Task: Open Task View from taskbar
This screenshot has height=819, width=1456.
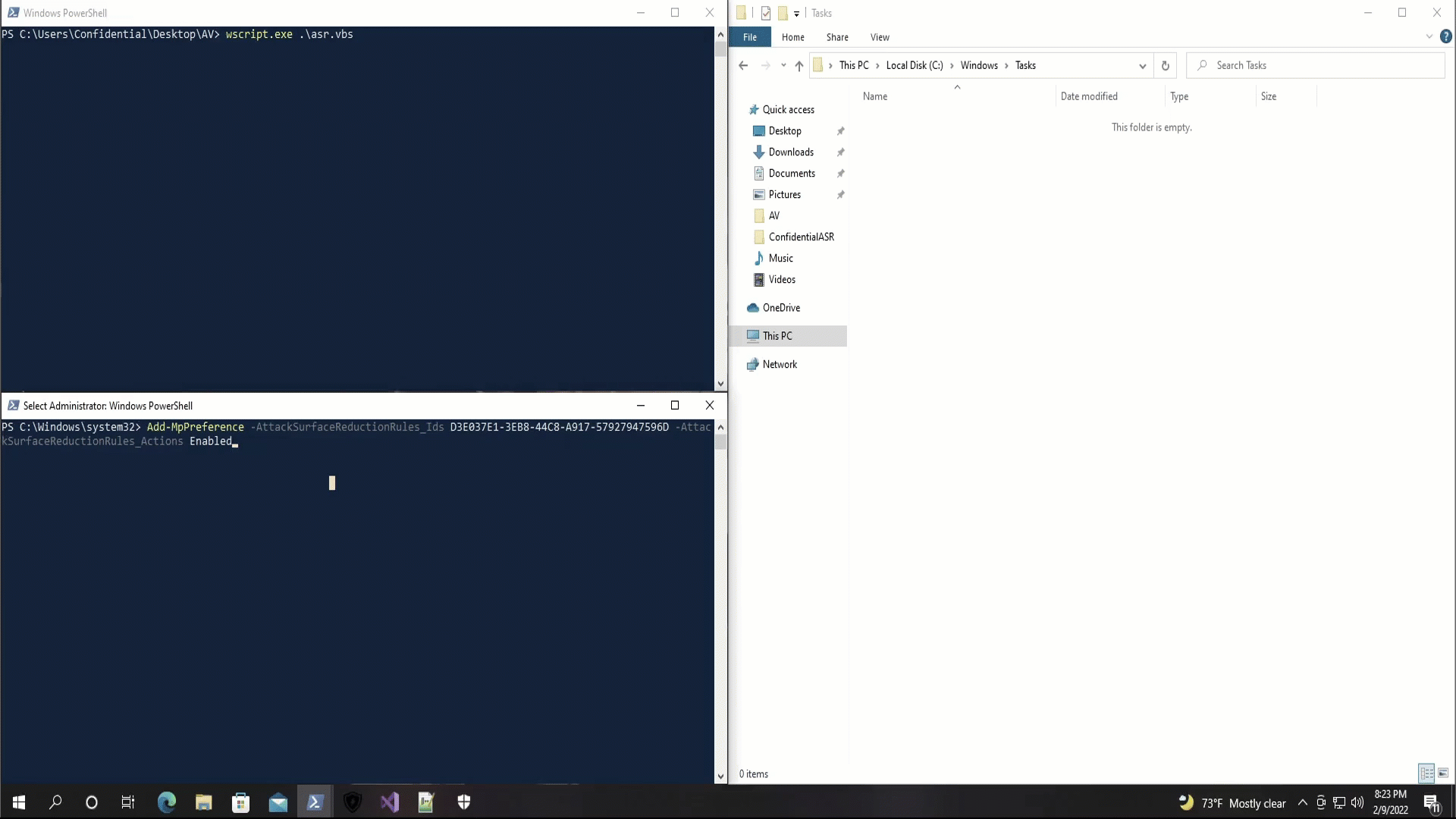Action: coord(128,802)
